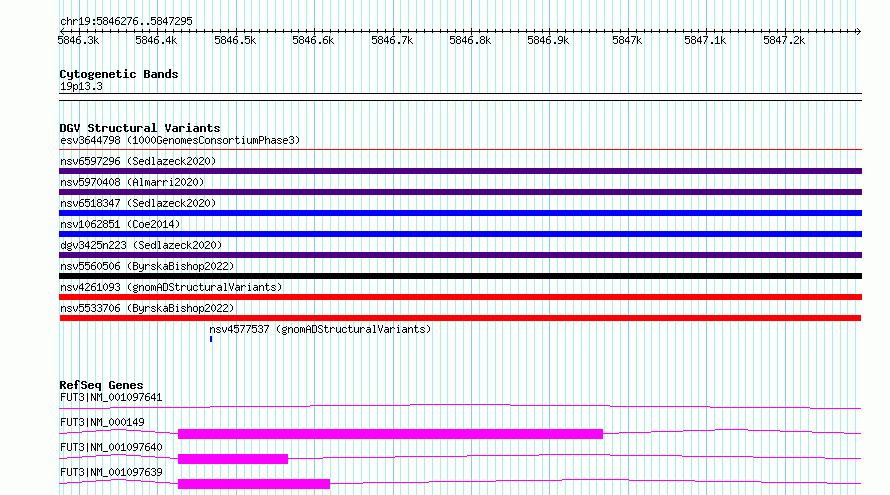The width and height of the screenshot is (890, 495).
Task: Select the blue bar under nsv1062851
Action: coord(460,234)
